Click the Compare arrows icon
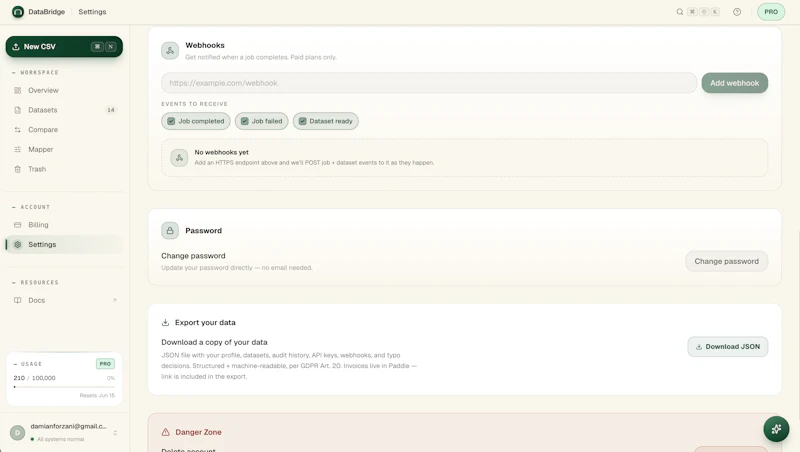 18,130
